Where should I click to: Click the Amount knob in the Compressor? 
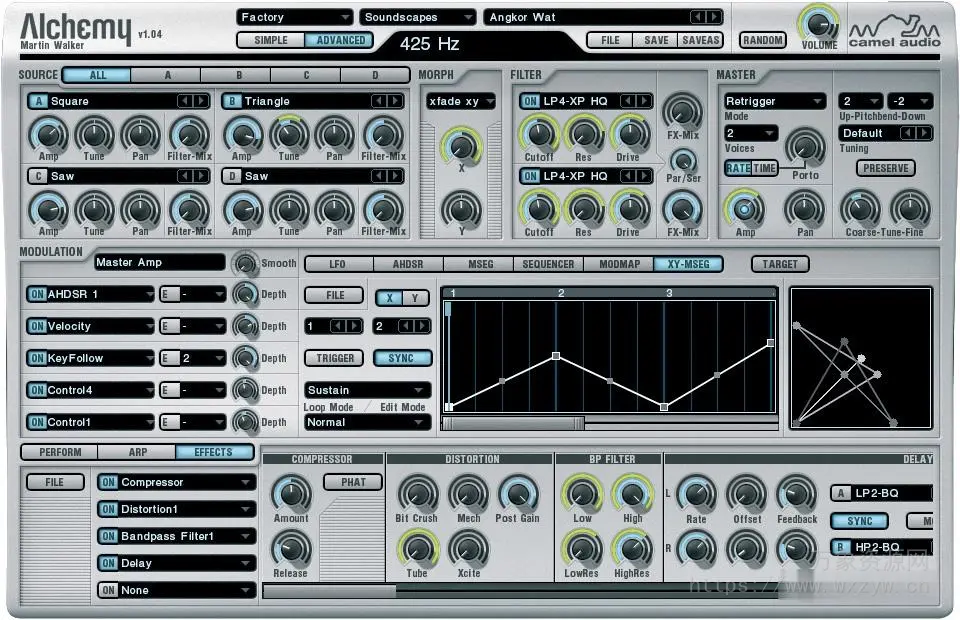(x=291, y=494)
